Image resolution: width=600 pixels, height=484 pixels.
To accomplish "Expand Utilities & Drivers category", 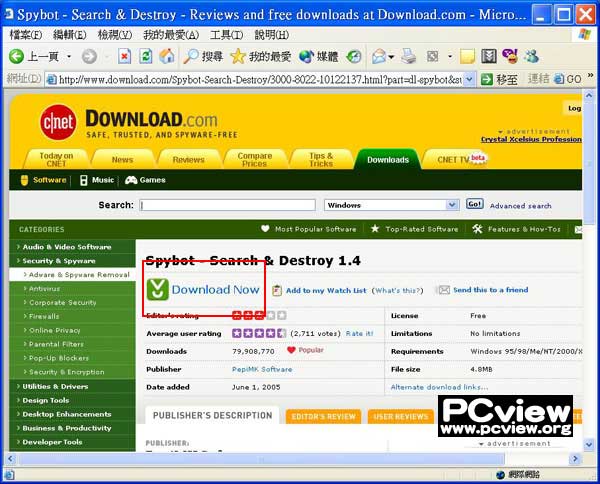I will [55, 386].
